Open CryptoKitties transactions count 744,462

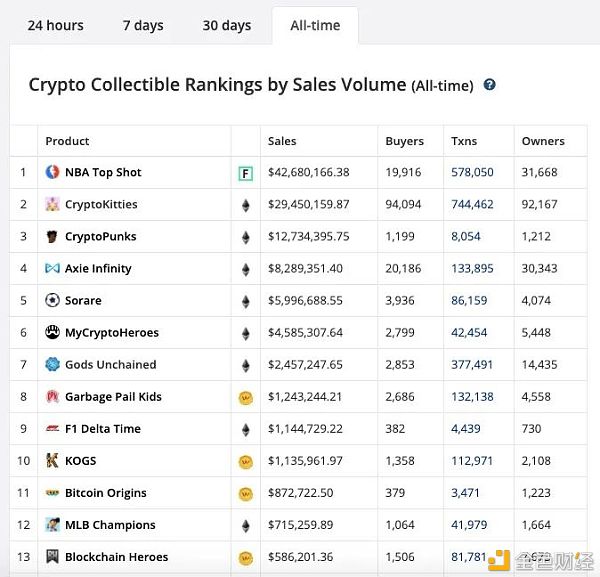(472, 204)
